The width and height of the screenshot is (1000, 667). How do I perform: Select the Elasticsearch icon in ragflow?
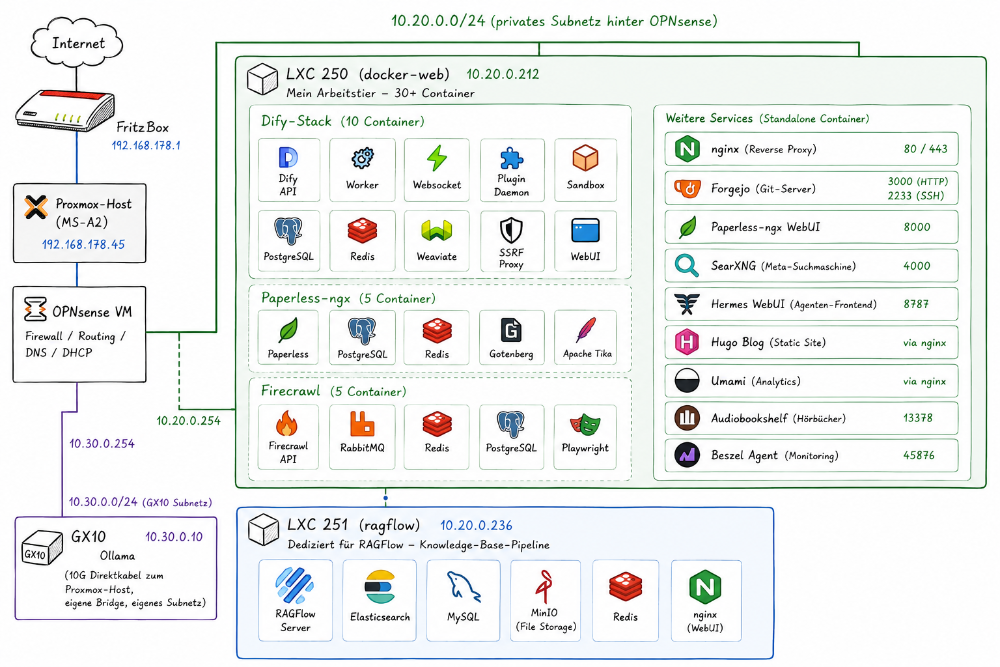379,587
